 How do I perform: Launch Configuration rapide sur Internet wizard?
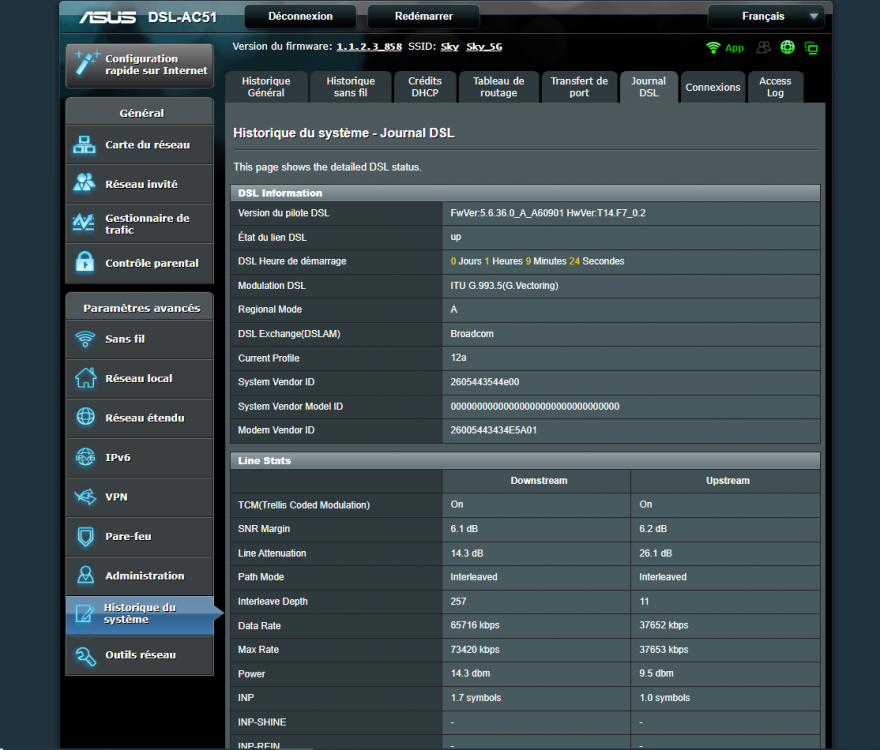(139, 65)
